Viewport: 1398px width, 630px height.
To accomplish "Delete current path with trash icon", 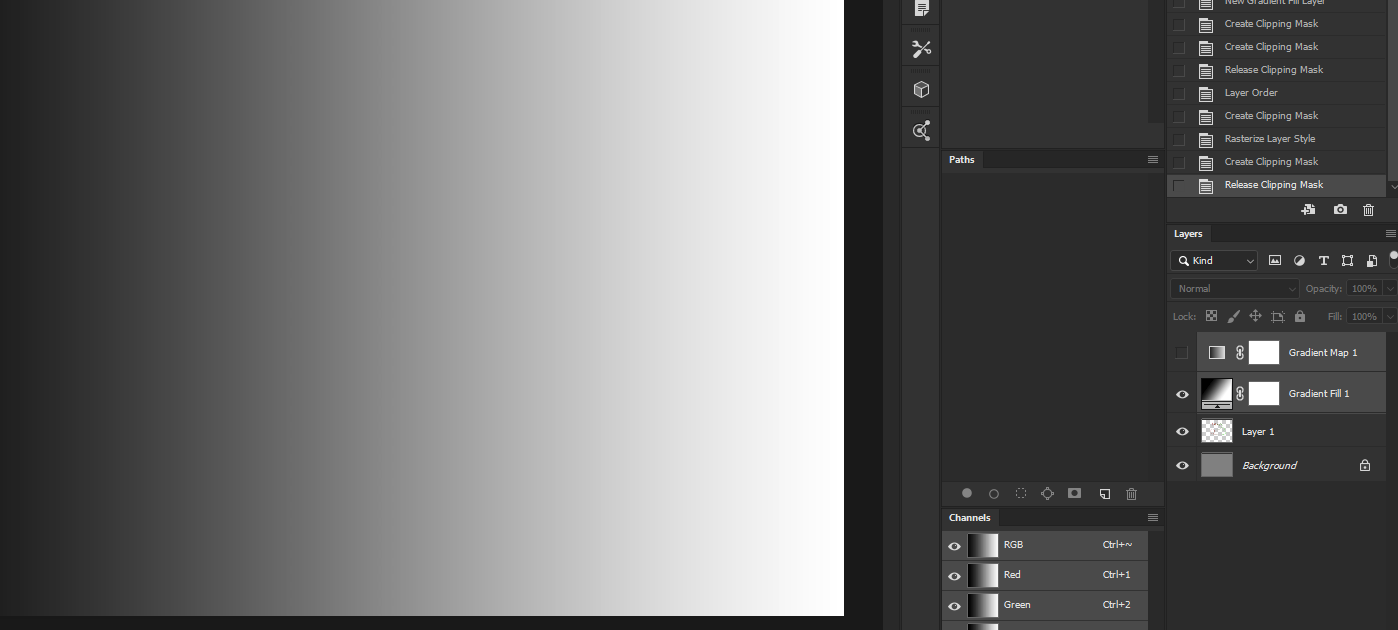I will click(1132, 493).
